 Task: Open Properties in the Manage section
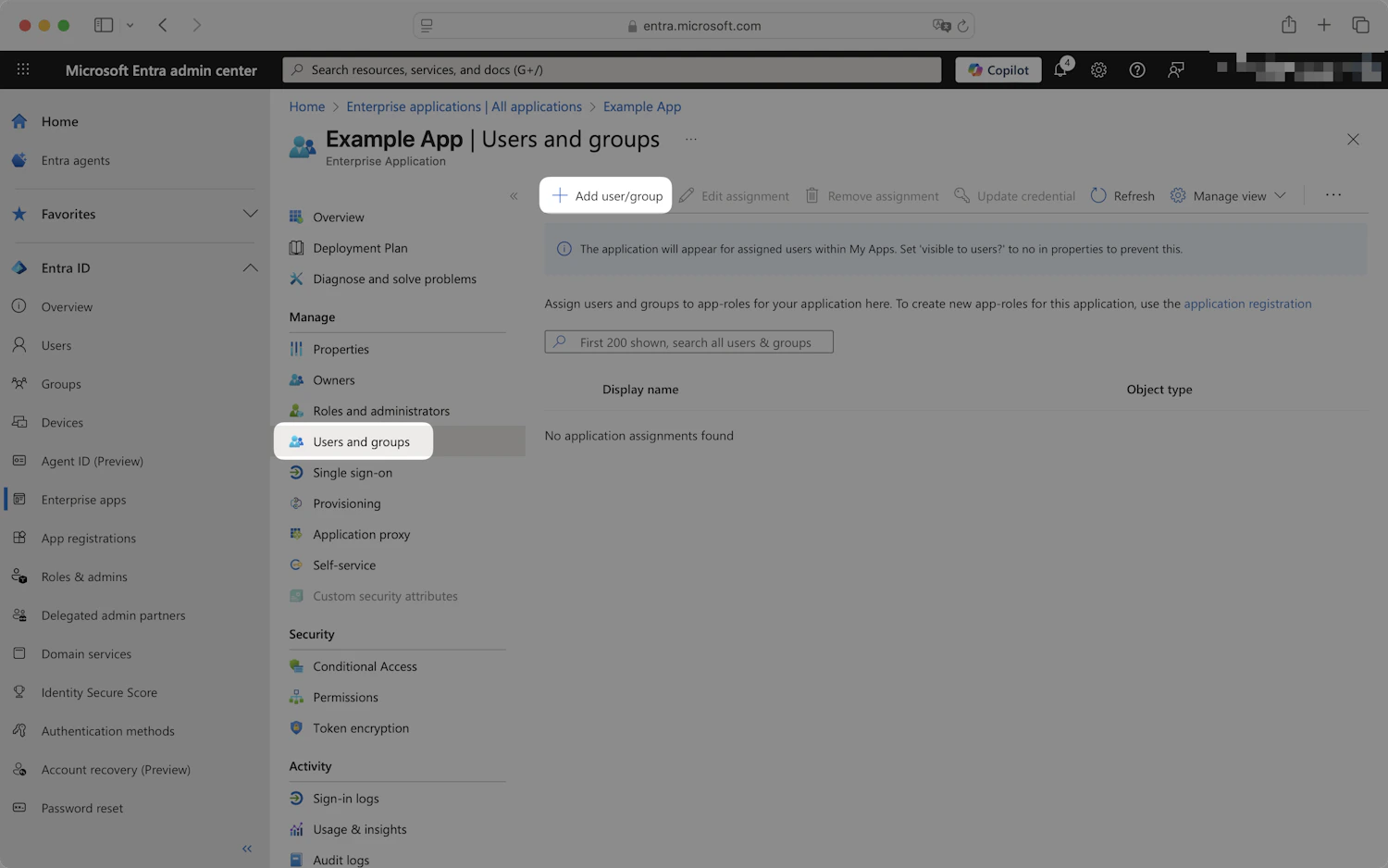(341, 349)
